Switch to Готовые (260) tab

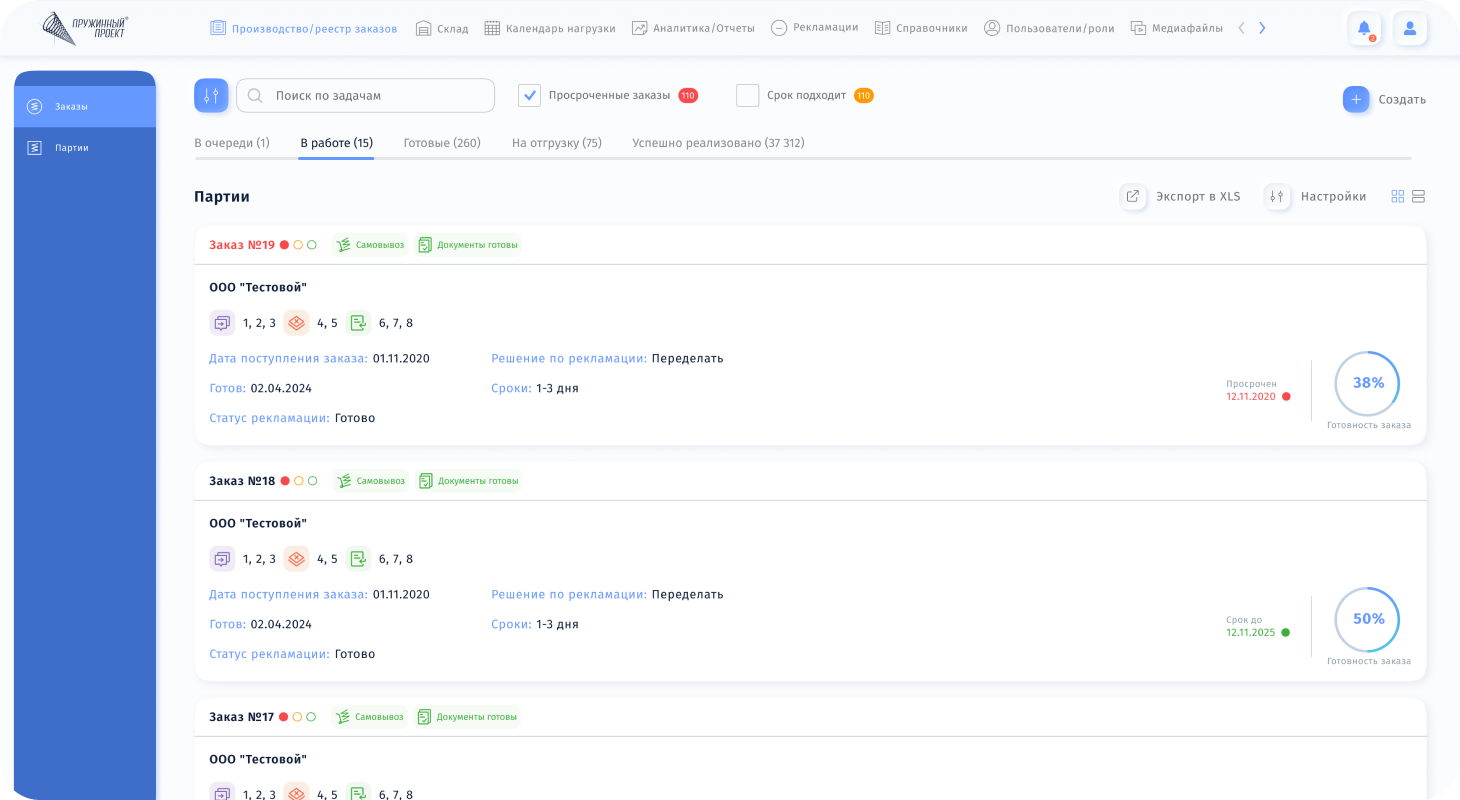click(442, 143)
